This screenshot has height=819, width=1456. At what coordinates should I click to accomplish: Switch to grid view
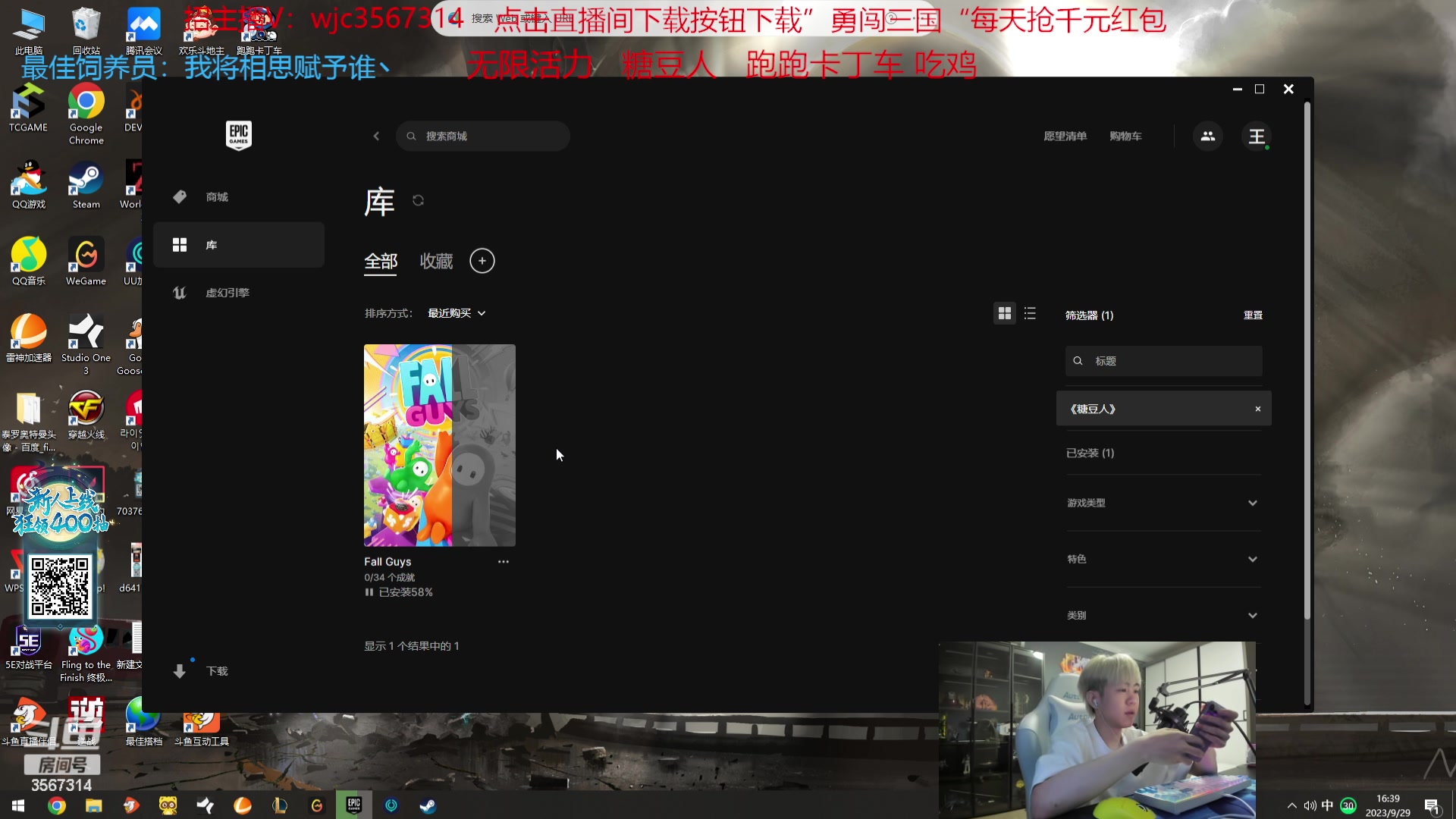click(1005, 313)
